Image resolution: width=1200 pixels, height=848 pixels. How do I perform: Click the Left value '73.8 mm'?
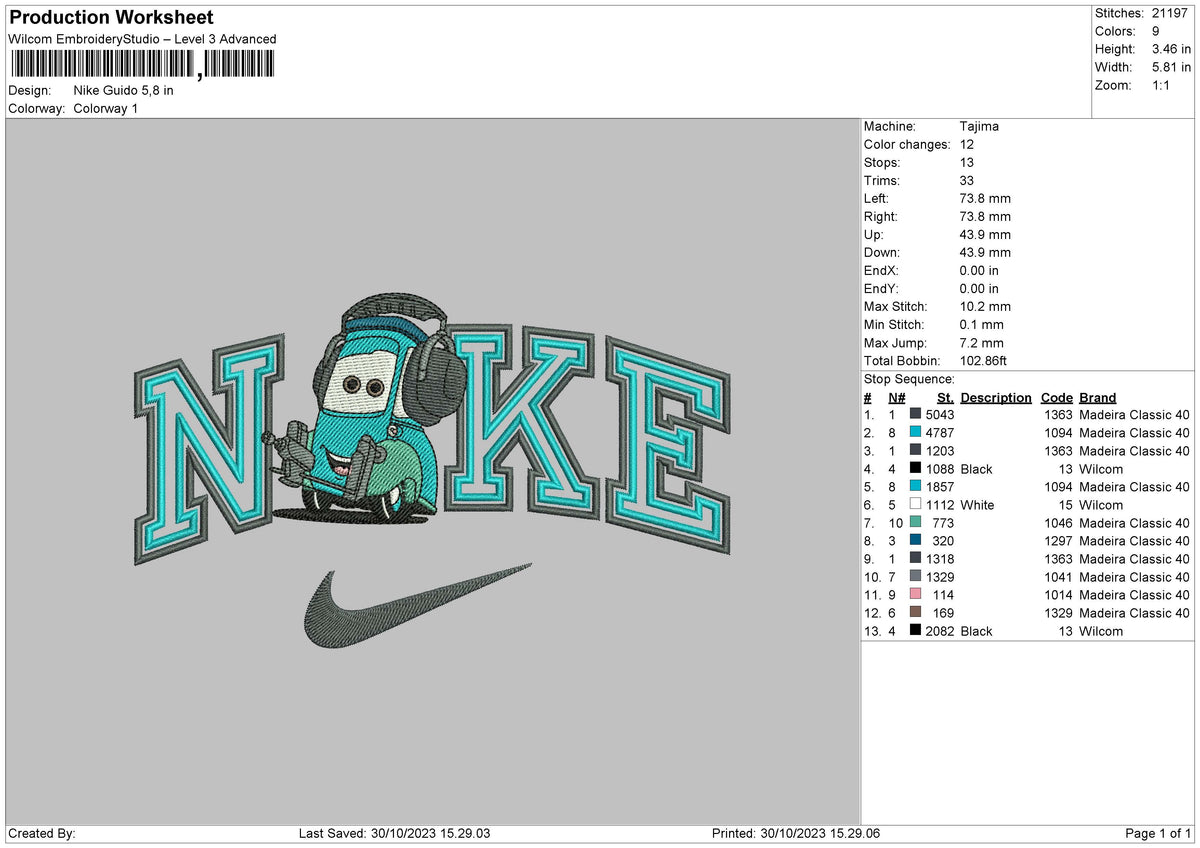point(984,198)
